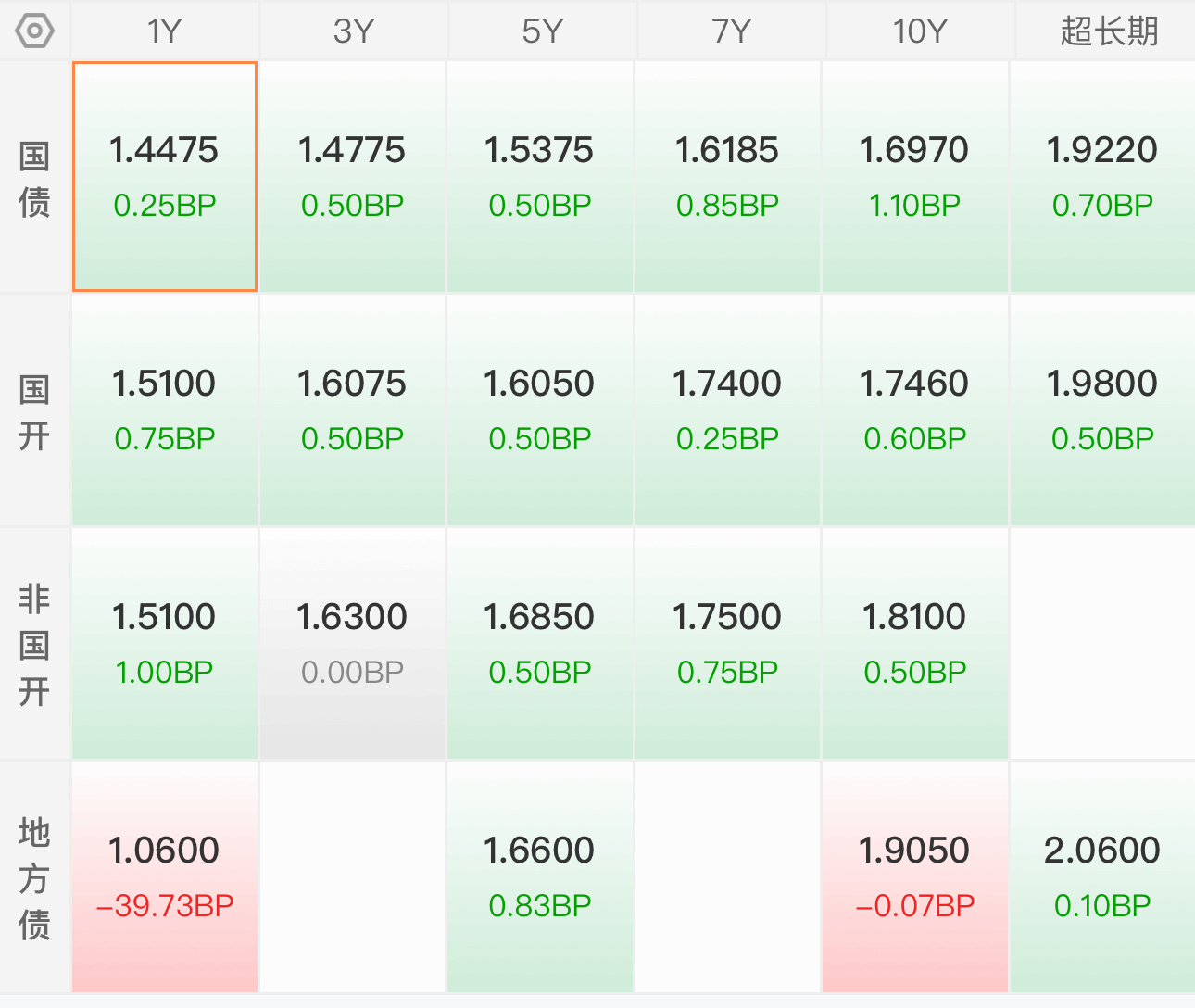Click the hexagon settings icon

[35, 31]
